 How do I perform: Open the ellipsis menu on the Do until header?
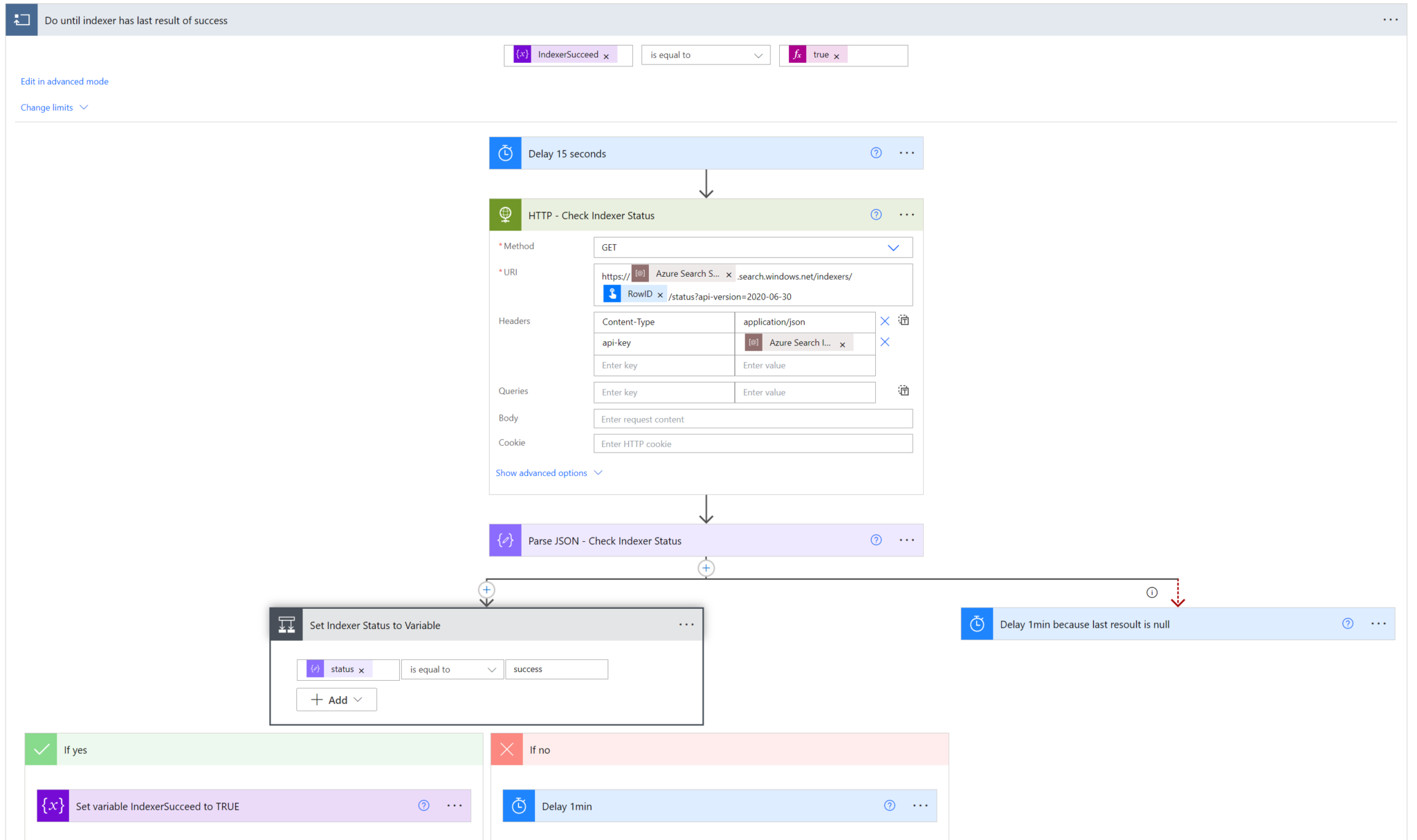click(1390, 19)
